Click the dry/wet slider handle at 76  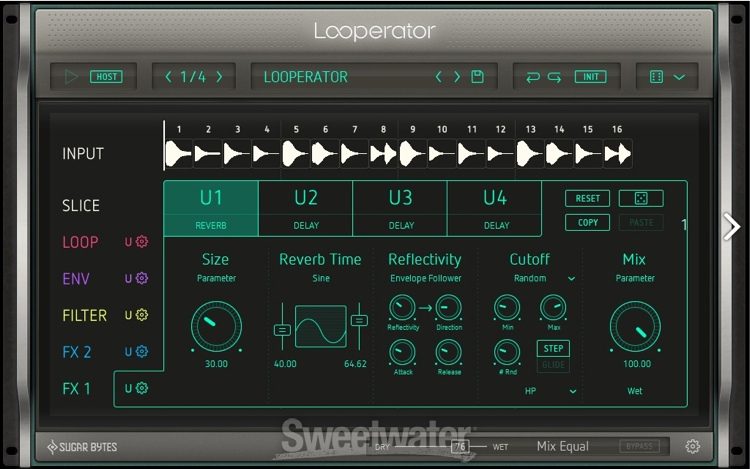coord(460,447)
